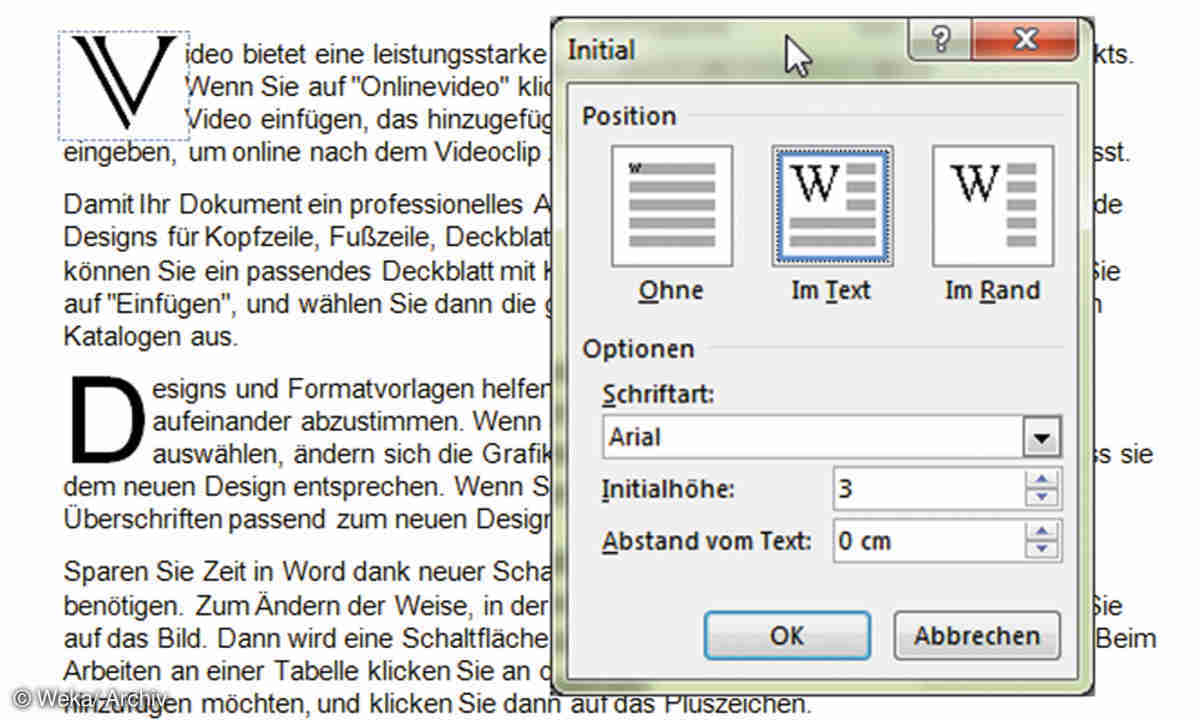Viewport: 1200px width, 720px height.
Task: Close the Initial dialog with the X
Action: (1023, 40)
